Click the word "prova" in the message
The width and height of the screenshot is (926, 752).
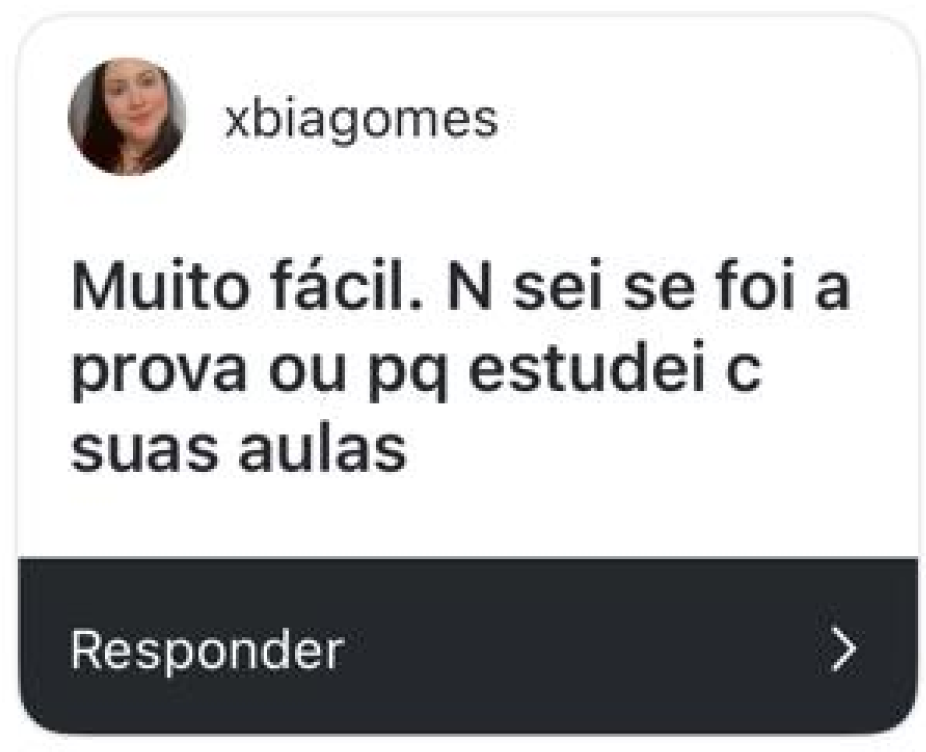(158, 373)
